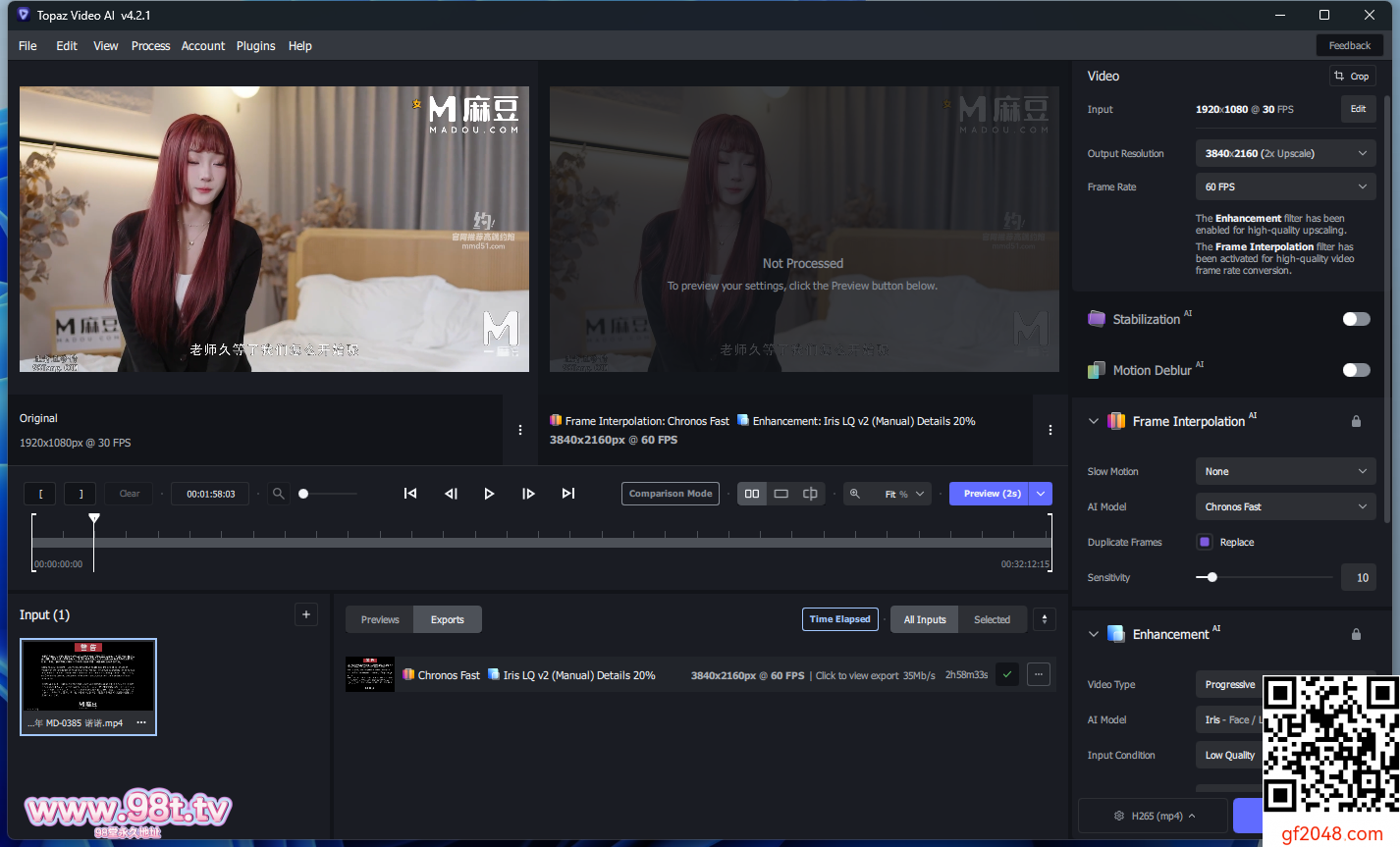The image size is (1400, 847).
Task: Open the export row's more options
Action: (x=1039, y=674)
